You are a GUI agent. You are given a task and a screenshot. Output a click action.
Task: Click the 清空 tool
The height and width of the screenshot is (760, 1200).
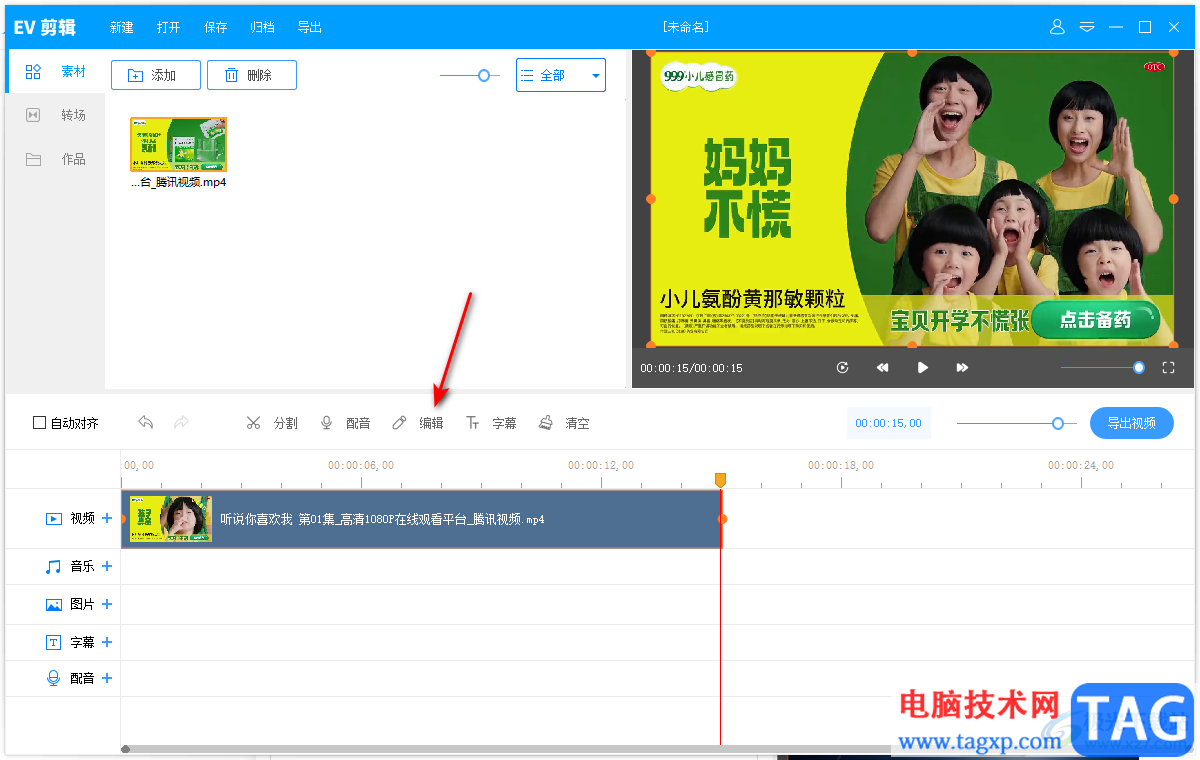[x=564, y=423]
